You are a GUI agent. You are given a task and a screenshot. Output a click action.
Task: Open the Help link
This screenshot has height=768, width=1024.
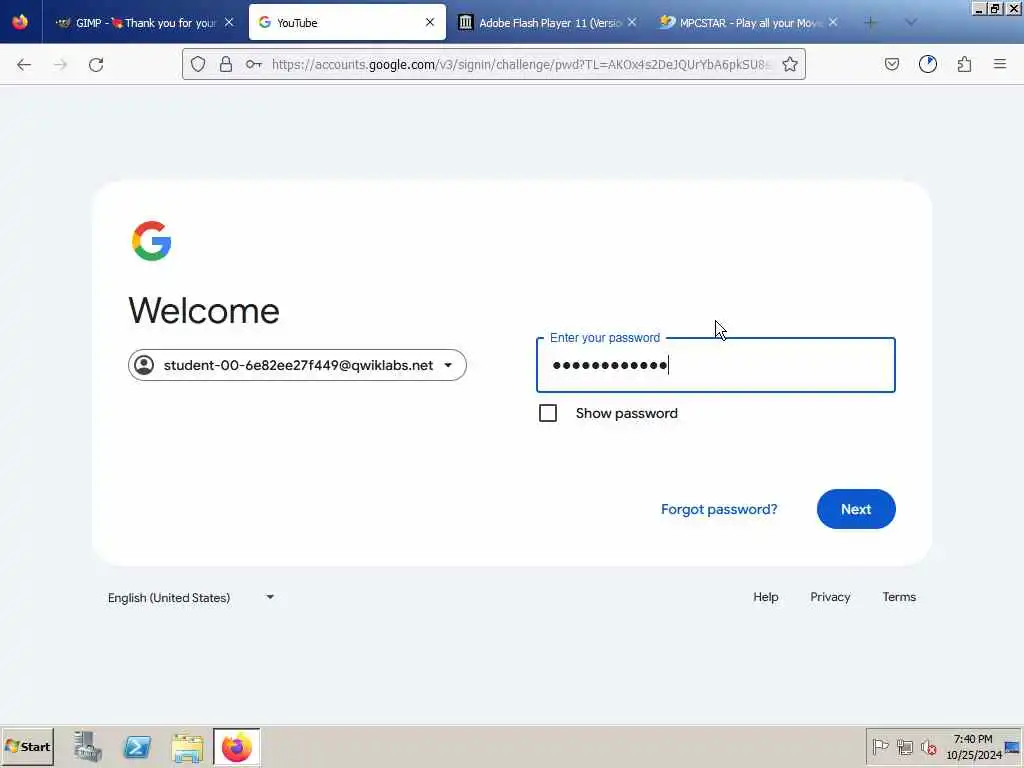[765, 597]
